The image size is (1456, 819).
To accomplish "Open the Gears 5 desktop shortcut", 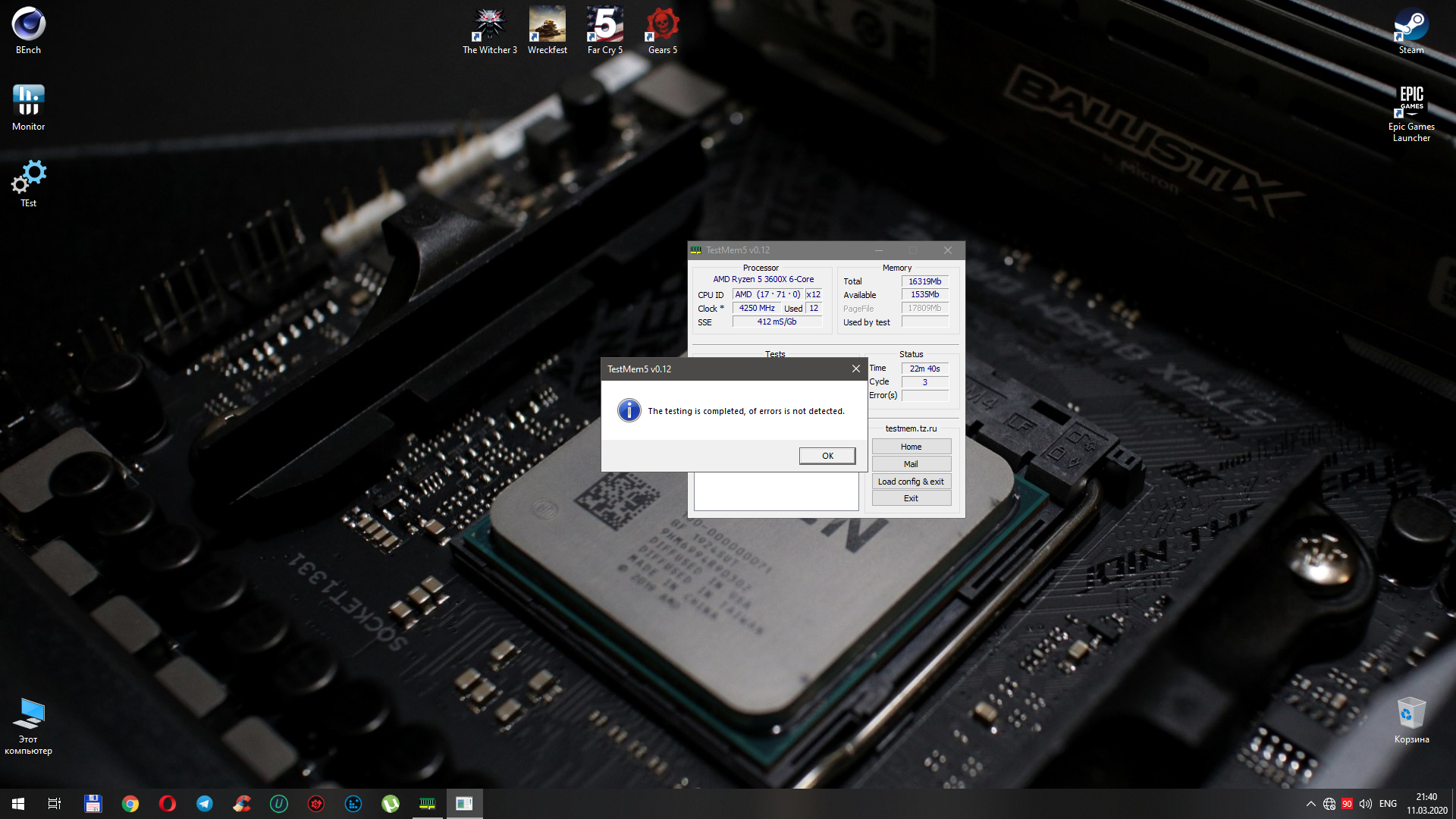I will [x=662, y=30].
